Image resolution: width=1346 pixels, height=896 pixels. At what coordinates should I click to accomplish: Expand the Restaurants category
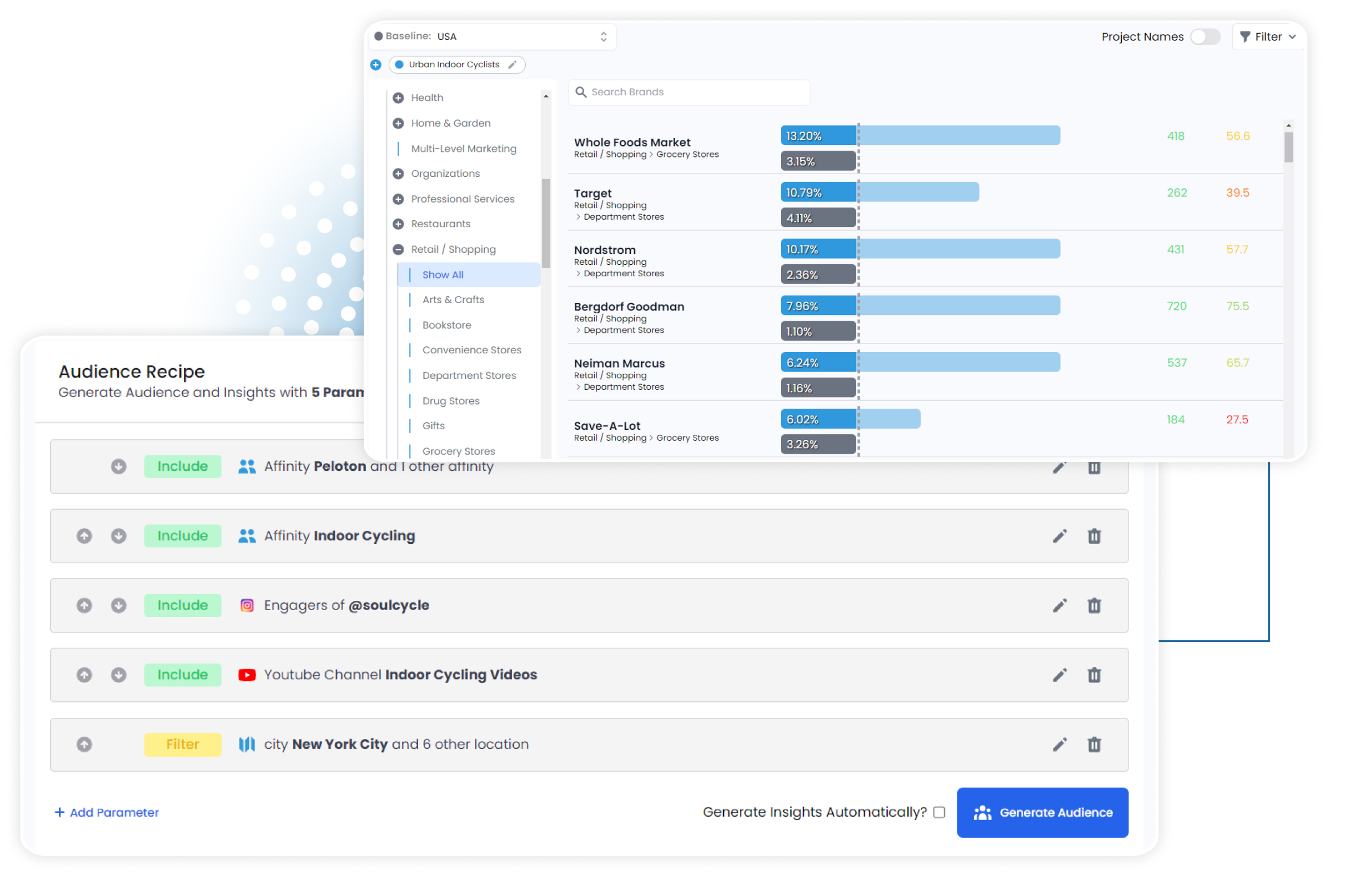click(398, 224)
